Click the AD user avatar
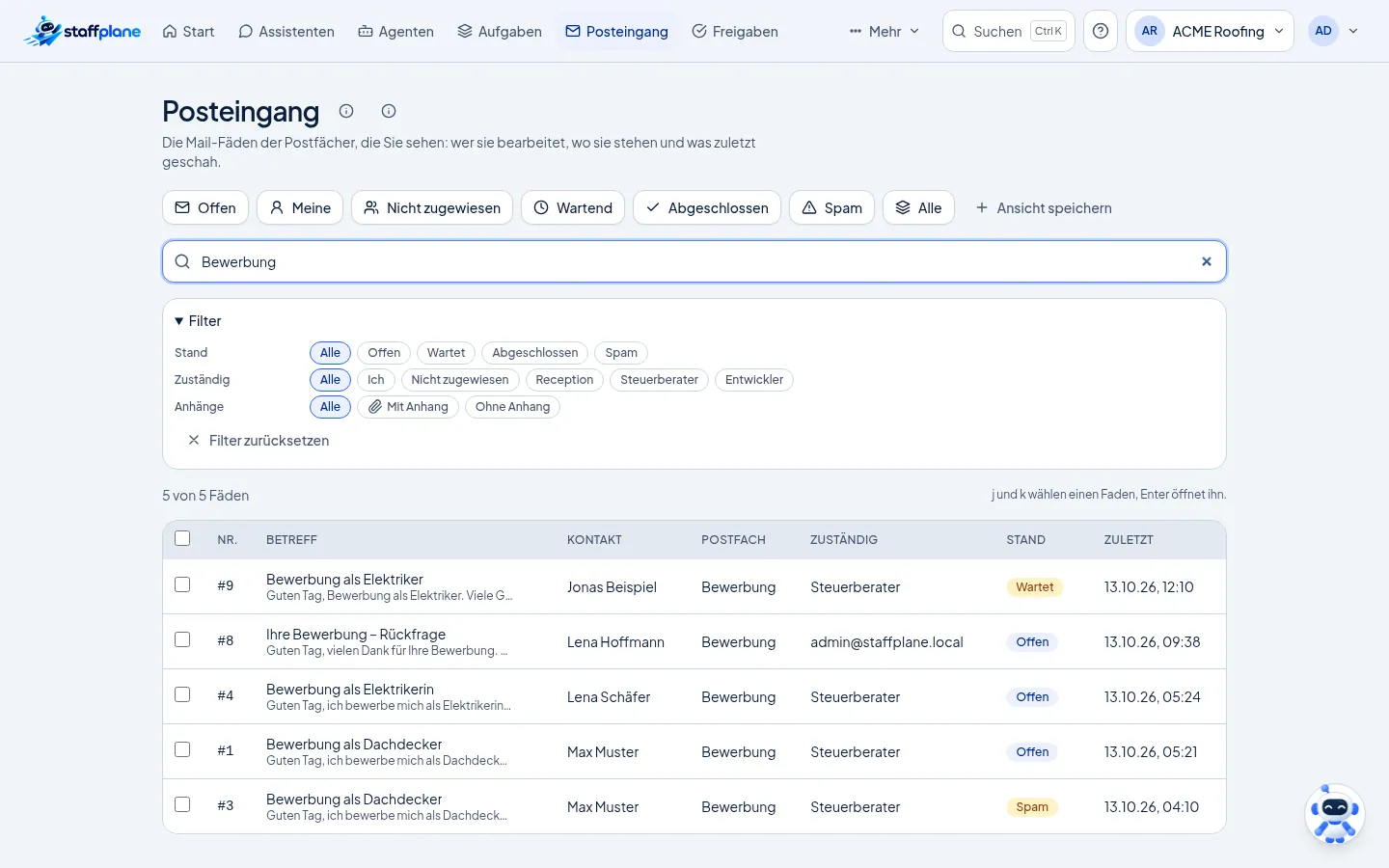This screenshot has height=868, width=1389. (1323, 31)
